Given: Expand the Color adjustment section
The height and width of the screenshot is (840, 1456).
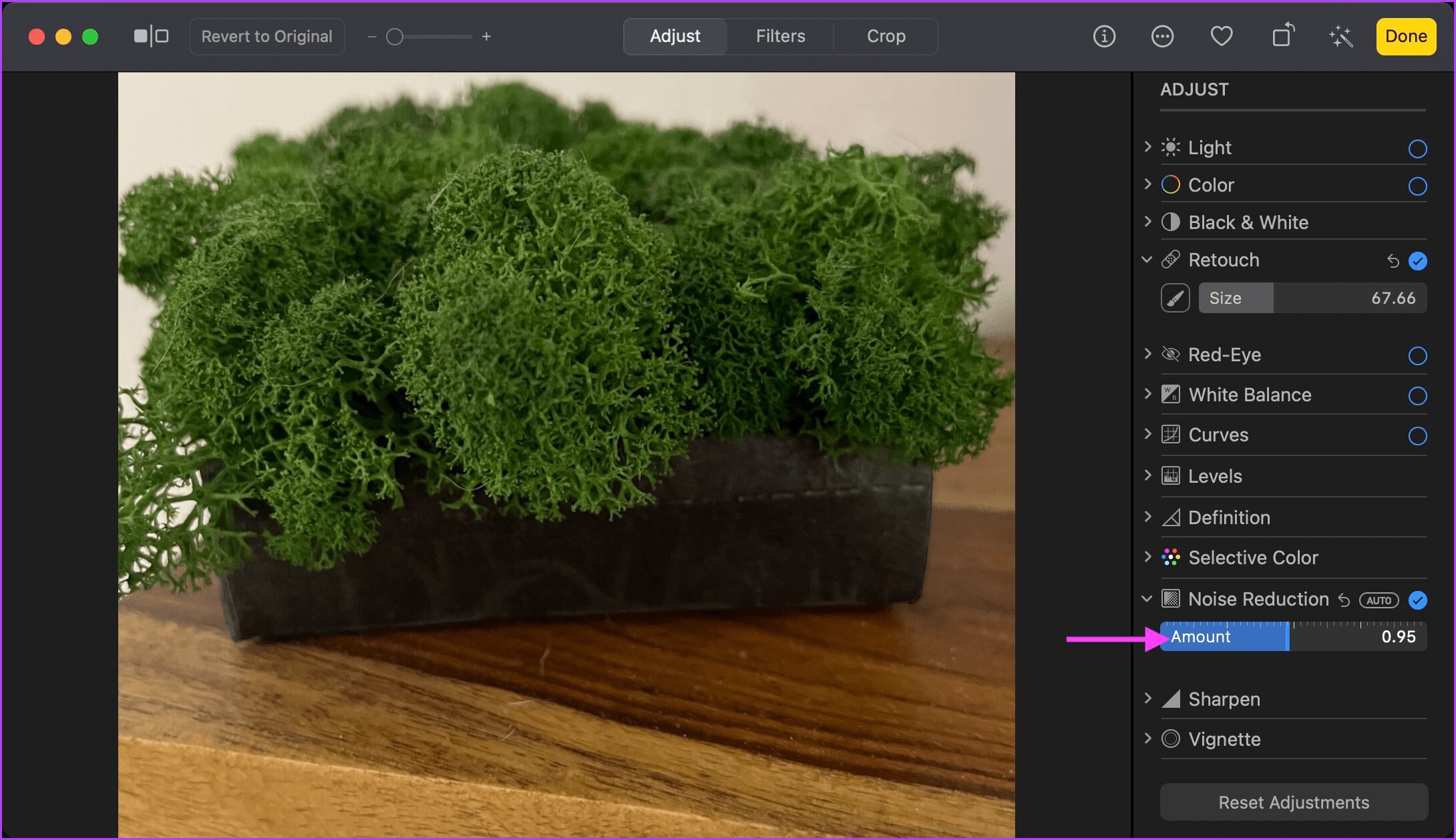Looking at the screenshot, I should pos(1149,185).
